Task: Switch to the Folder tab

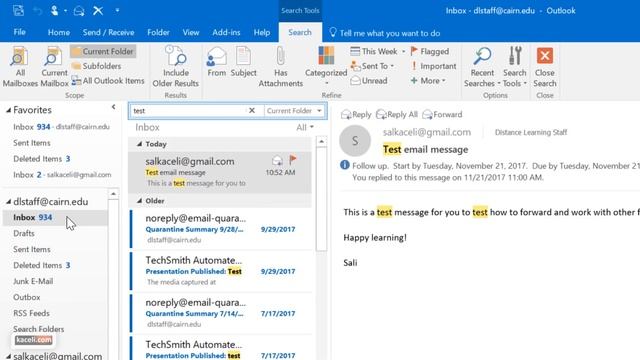Action: [x=158, y=32]
